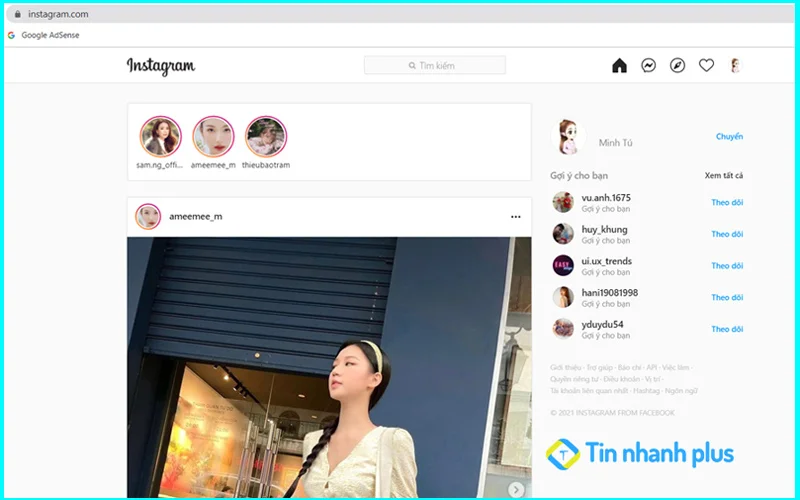Click the instagram.com address bar
800x500 pixels.
(401, 14)
